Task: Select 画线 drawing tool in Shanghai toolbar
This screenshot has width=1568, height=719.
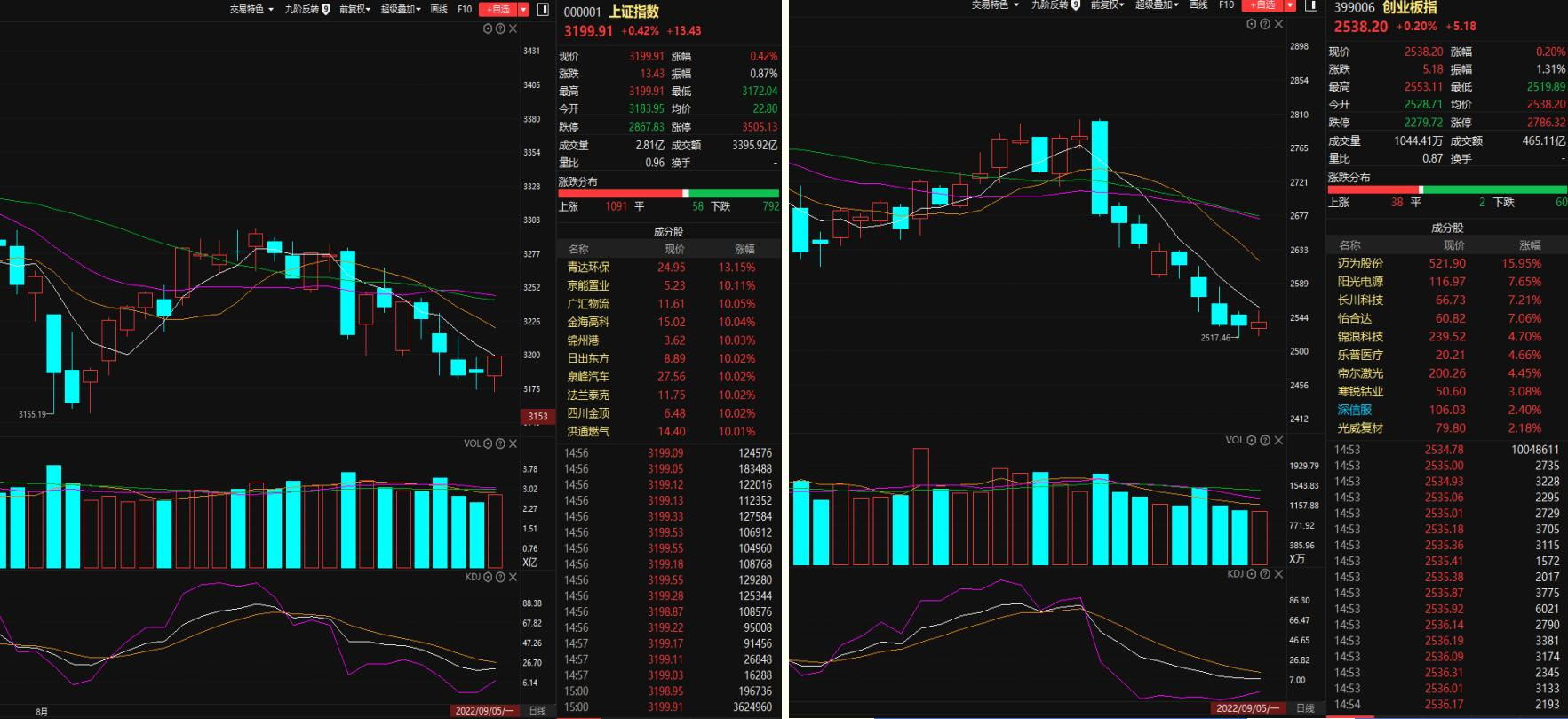Action: point(439,9)
